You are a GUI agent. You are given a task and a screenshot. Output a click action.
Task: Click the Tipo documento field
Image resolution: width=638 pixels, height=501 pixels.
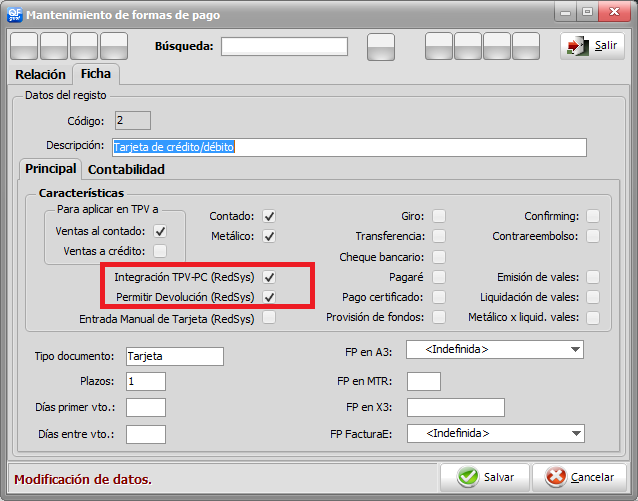tap(175, 357)
